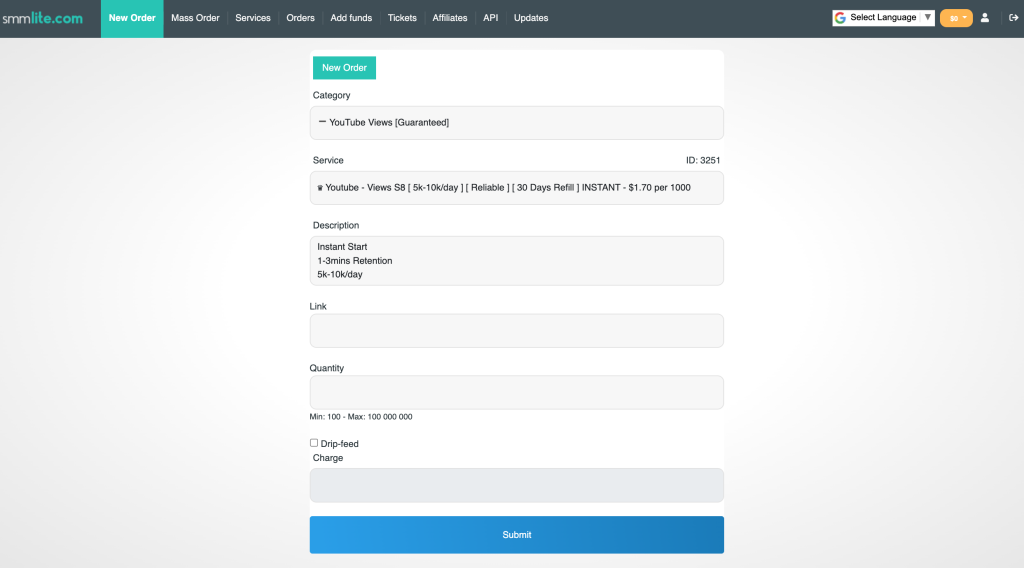Click the Quantity label
This screenshot has width=1024, height=568.
327,368
